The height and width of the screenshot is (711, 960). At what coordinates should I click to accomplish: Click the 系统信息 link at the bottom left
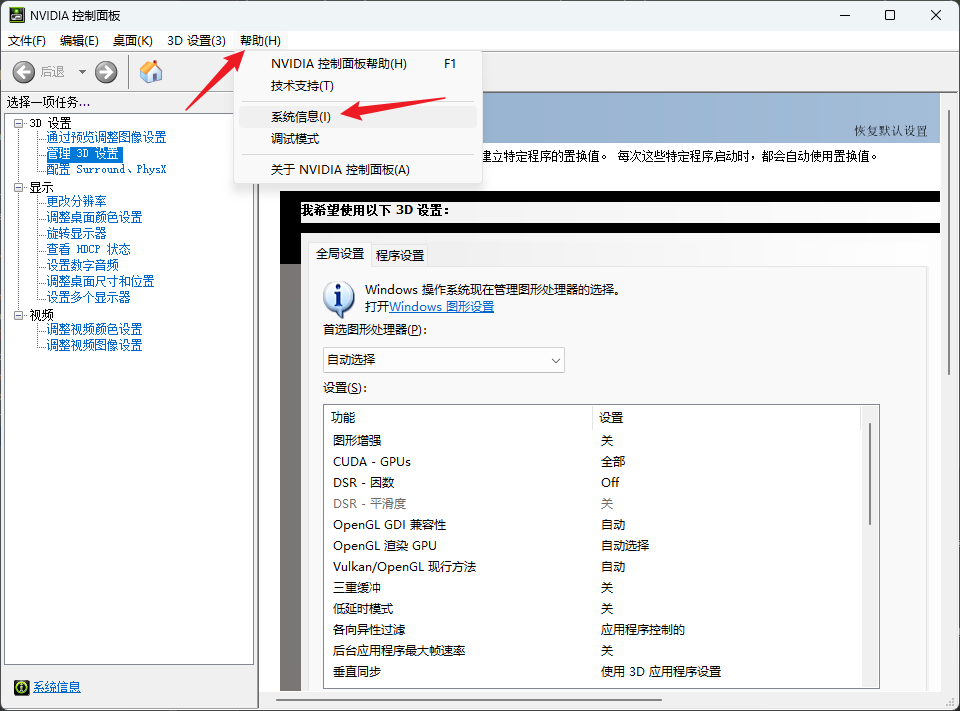coord(57,687)
